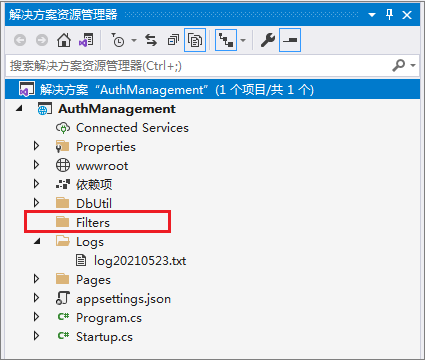Image resolution: width=425 pixels, height=360 pixels.
Task: Toggle the Preview Selected Items button
Action: pyautogui.click(x=290, y=40)
